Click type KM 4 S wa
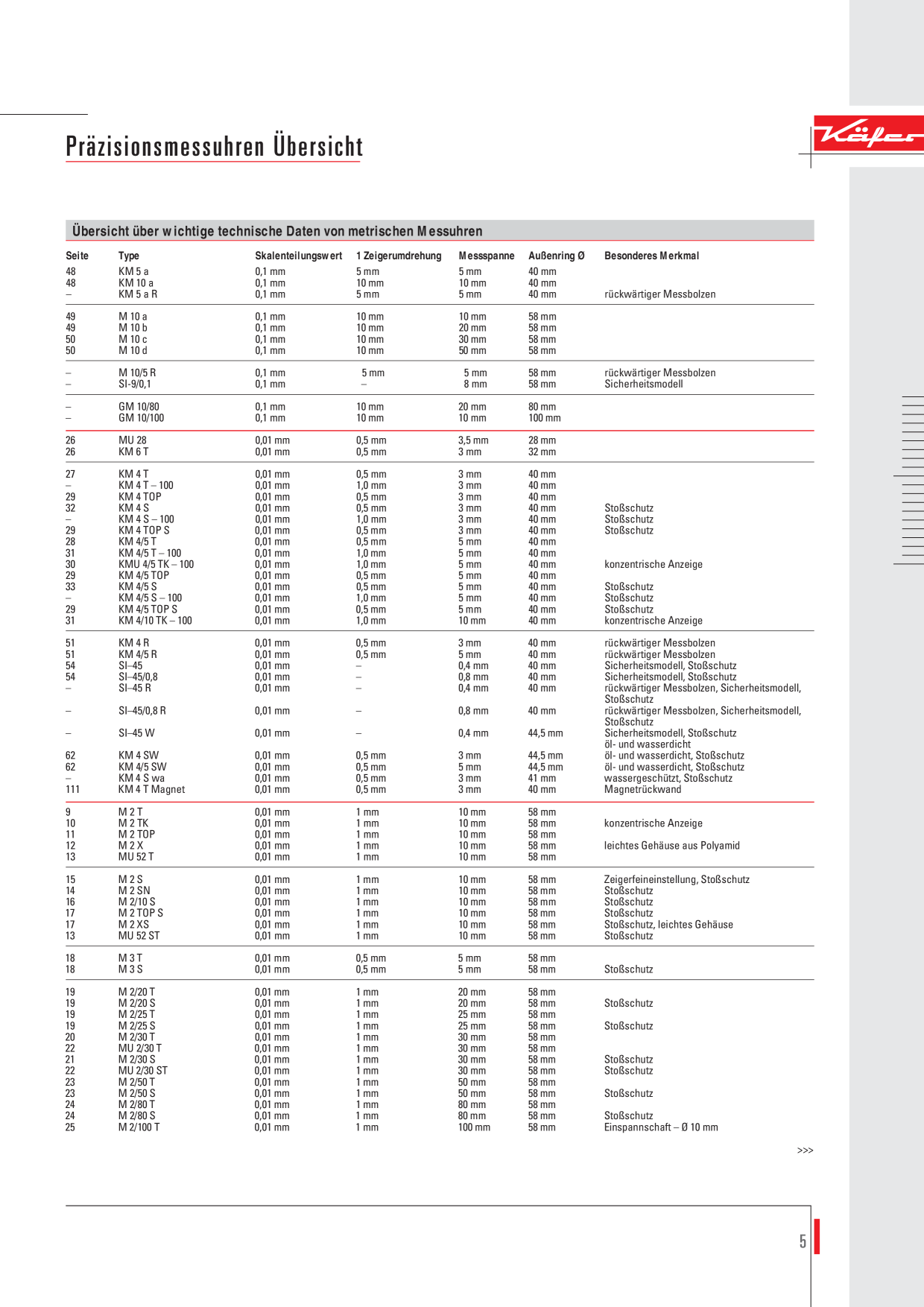 [142, 778]
